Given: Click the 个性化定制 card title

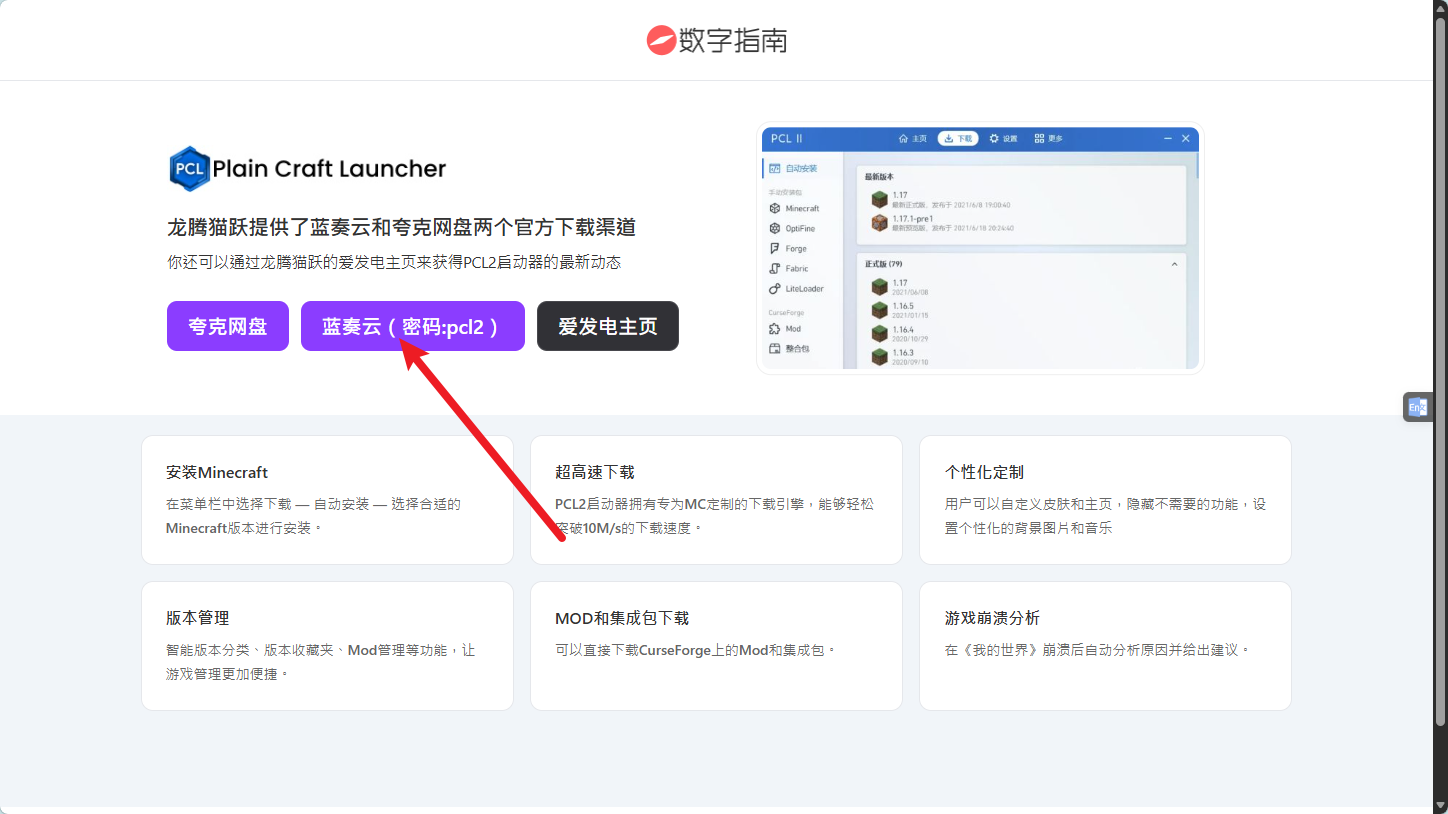Looking at the screenshot, I should click(984, 472).
